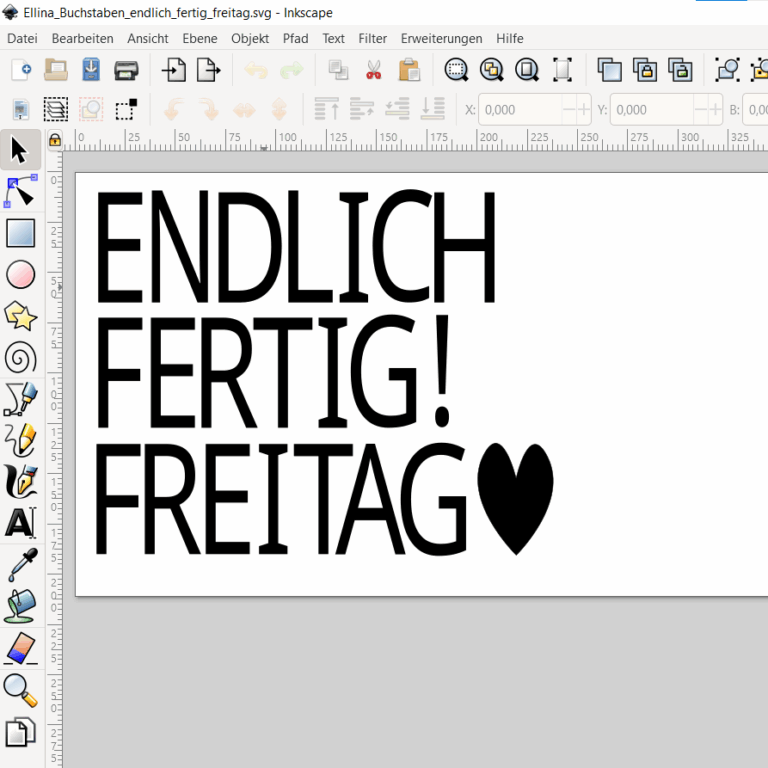Activate the Pencil freehand tool
The image size is (768, 768).
20,440
